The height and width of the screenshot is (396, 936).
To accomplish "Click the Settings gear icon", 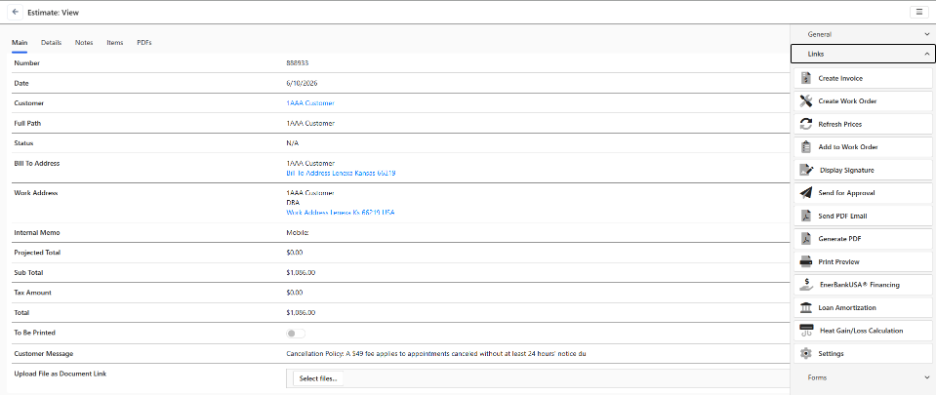I will 806,354.
